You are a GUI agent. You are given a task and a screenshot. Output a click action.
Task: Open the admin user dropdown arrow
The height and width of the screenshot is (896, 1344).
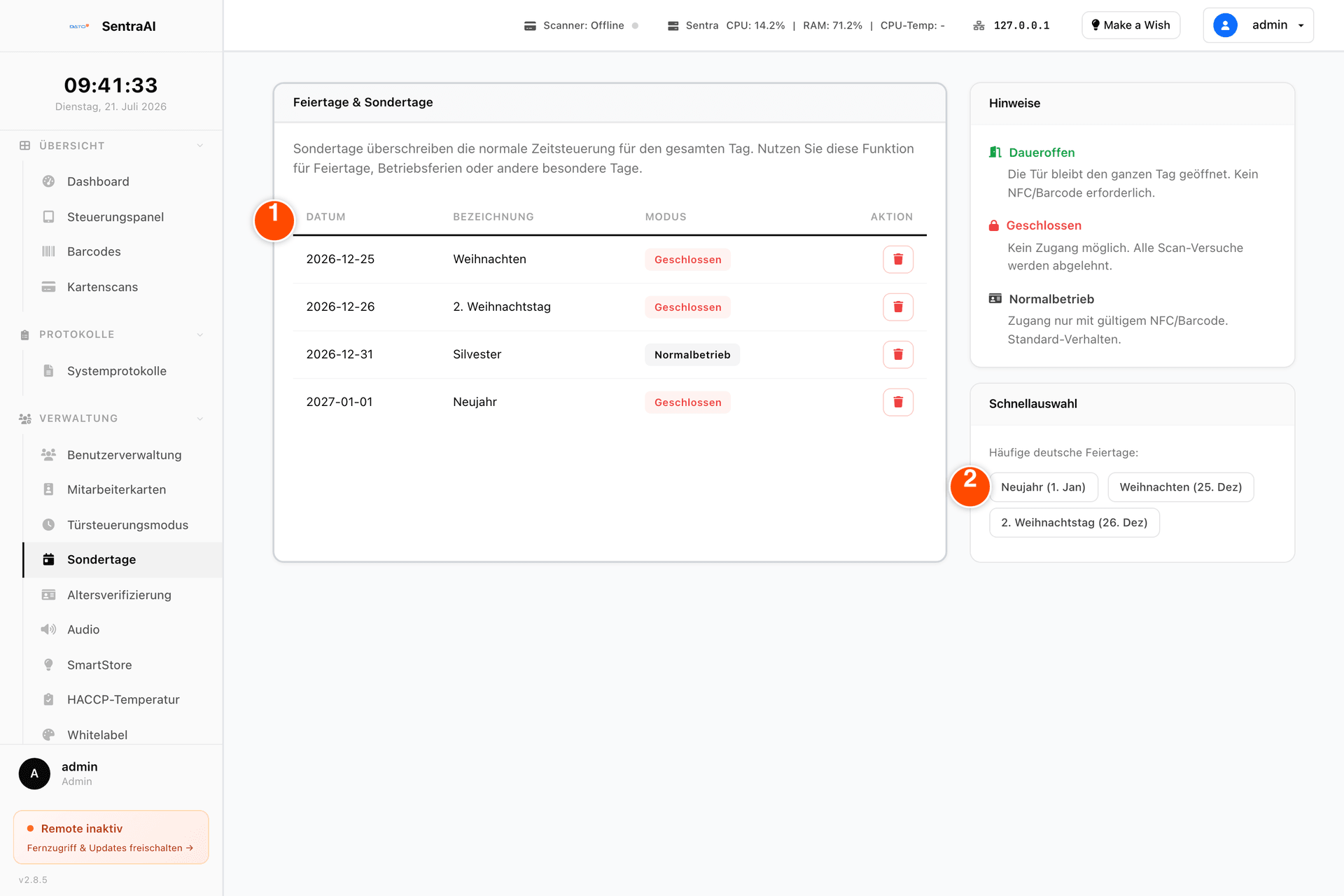coord(1301,25)
